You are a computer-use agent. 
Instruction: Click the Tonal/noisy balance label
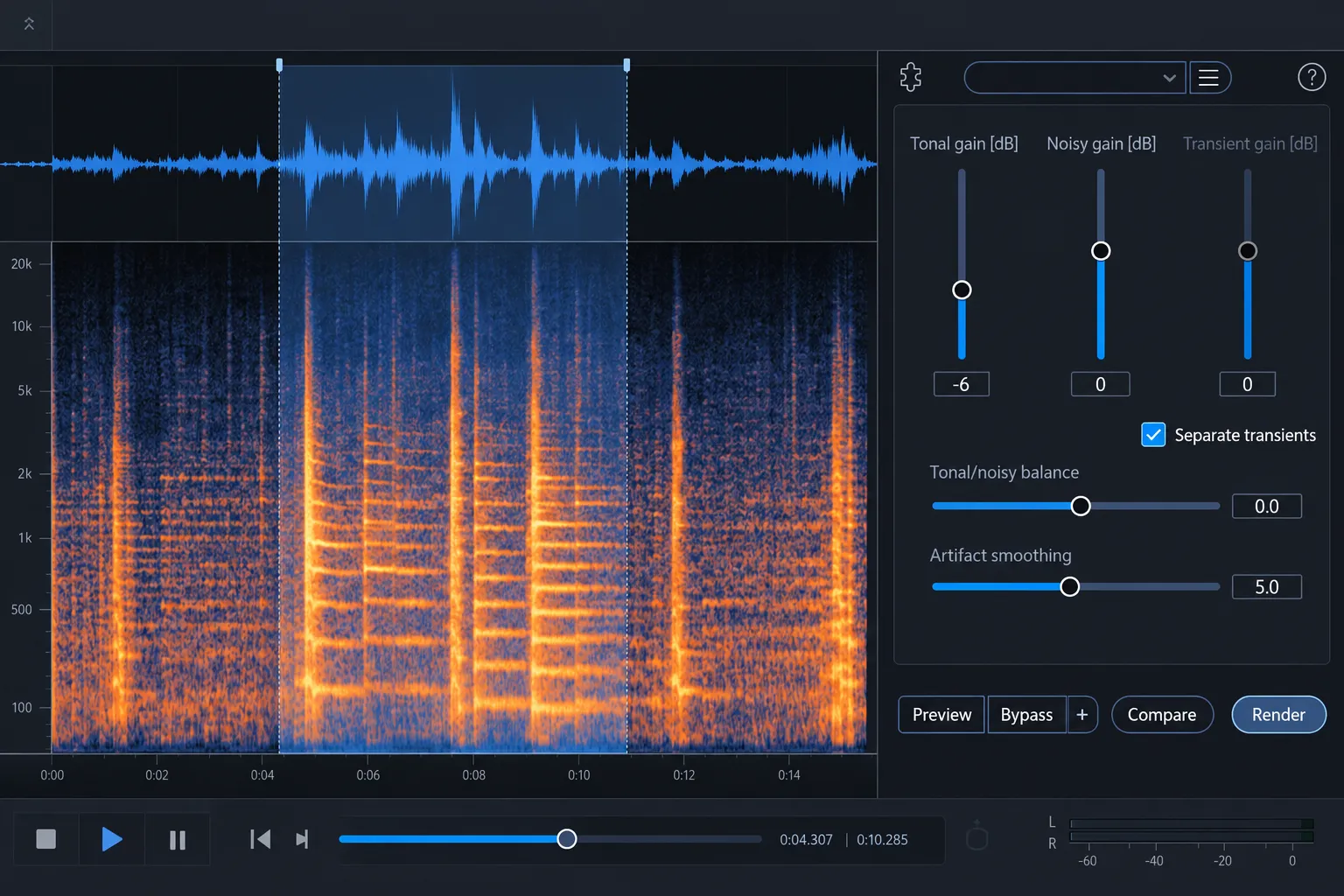click(x=1004, y=472)
